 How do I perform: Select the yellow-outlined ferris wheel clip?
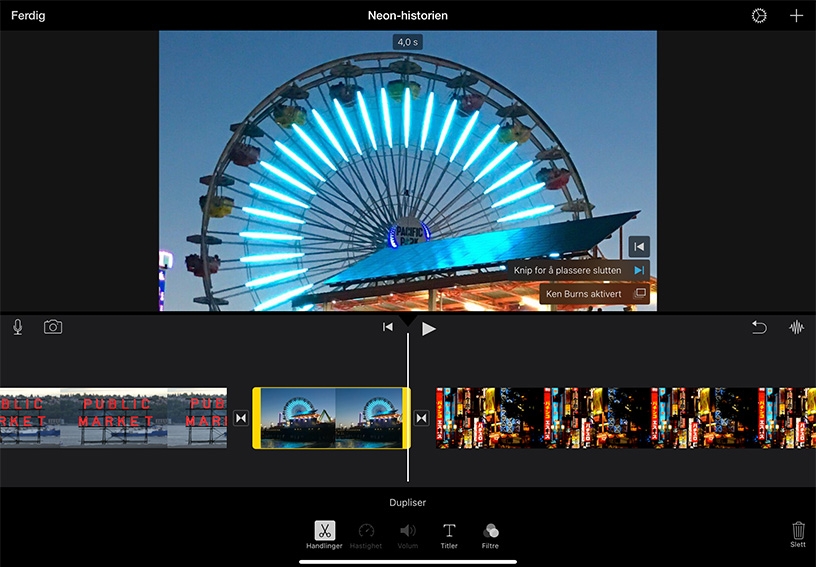pyautogui.click(x=332, y=418)
